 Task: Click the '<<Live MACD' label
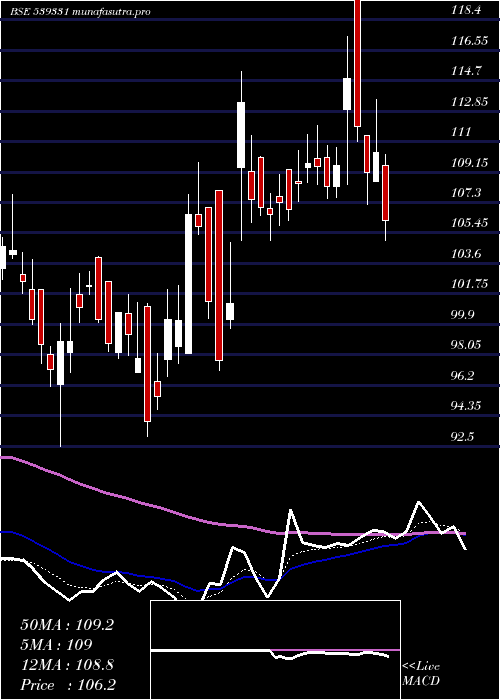pos(421,673)
